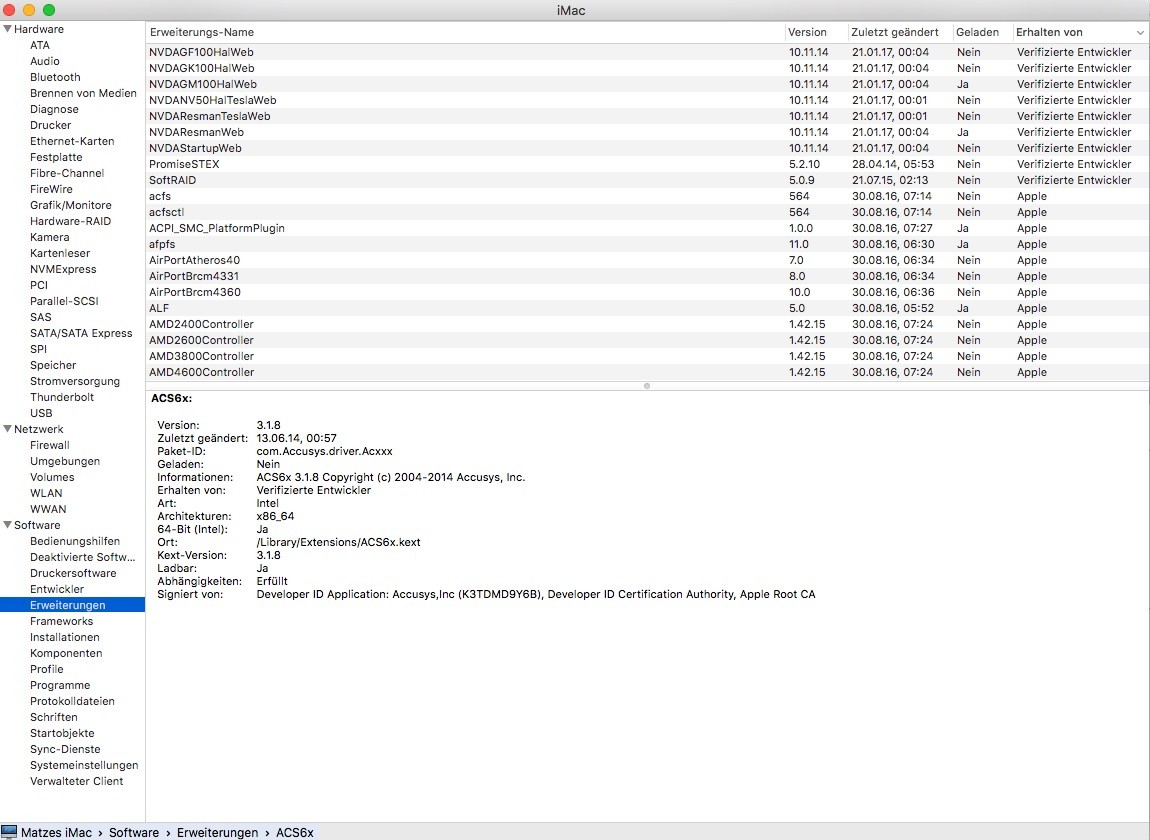Select Deaktivierte Software entry
Screen dimensions: 1150x840
point(82,558)
